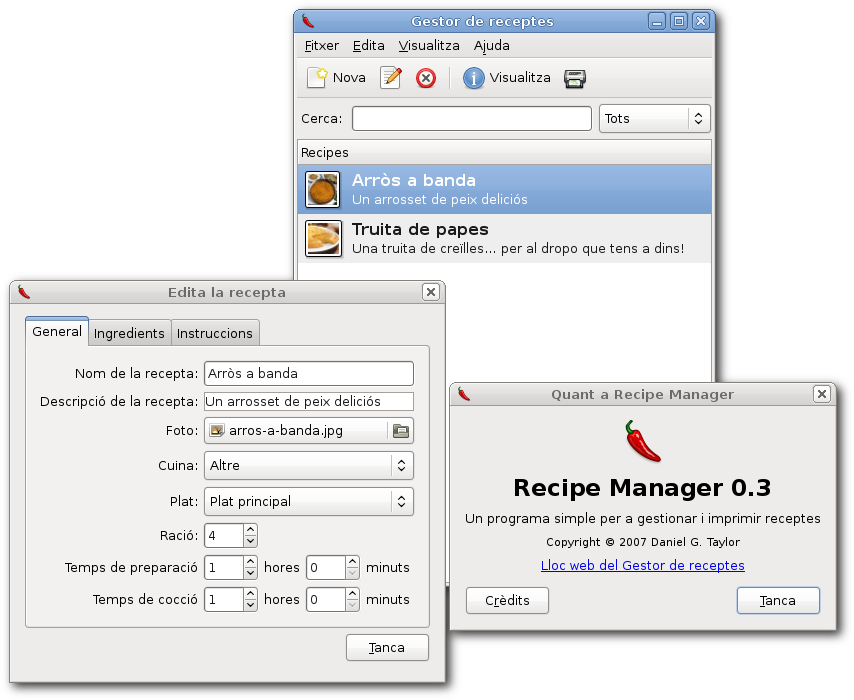Click the Truita de papes thumbnail image
This screenshot has height=700, width=854.
(323, 238)
